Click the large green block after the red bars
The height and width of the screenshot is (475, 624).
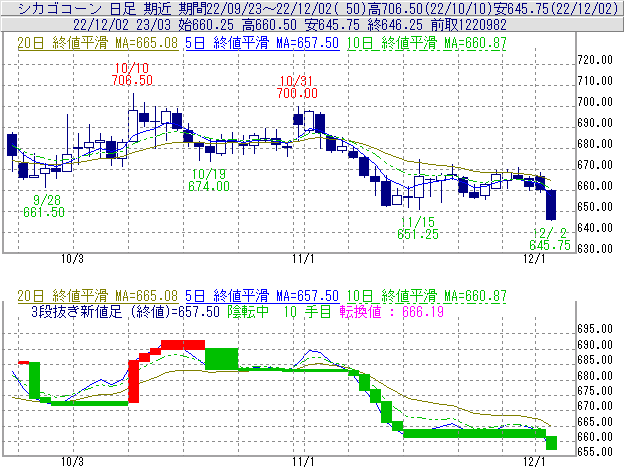coord(222,359)
